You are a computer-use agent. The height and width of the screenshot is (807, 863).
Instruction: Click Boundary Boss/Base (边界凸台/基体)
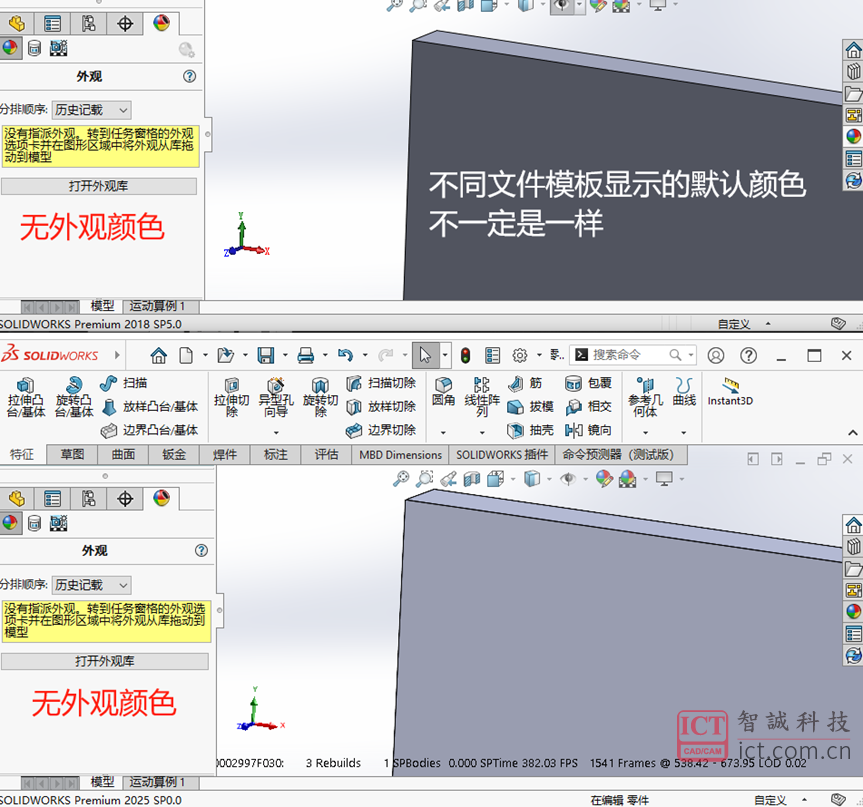(150, 430)
